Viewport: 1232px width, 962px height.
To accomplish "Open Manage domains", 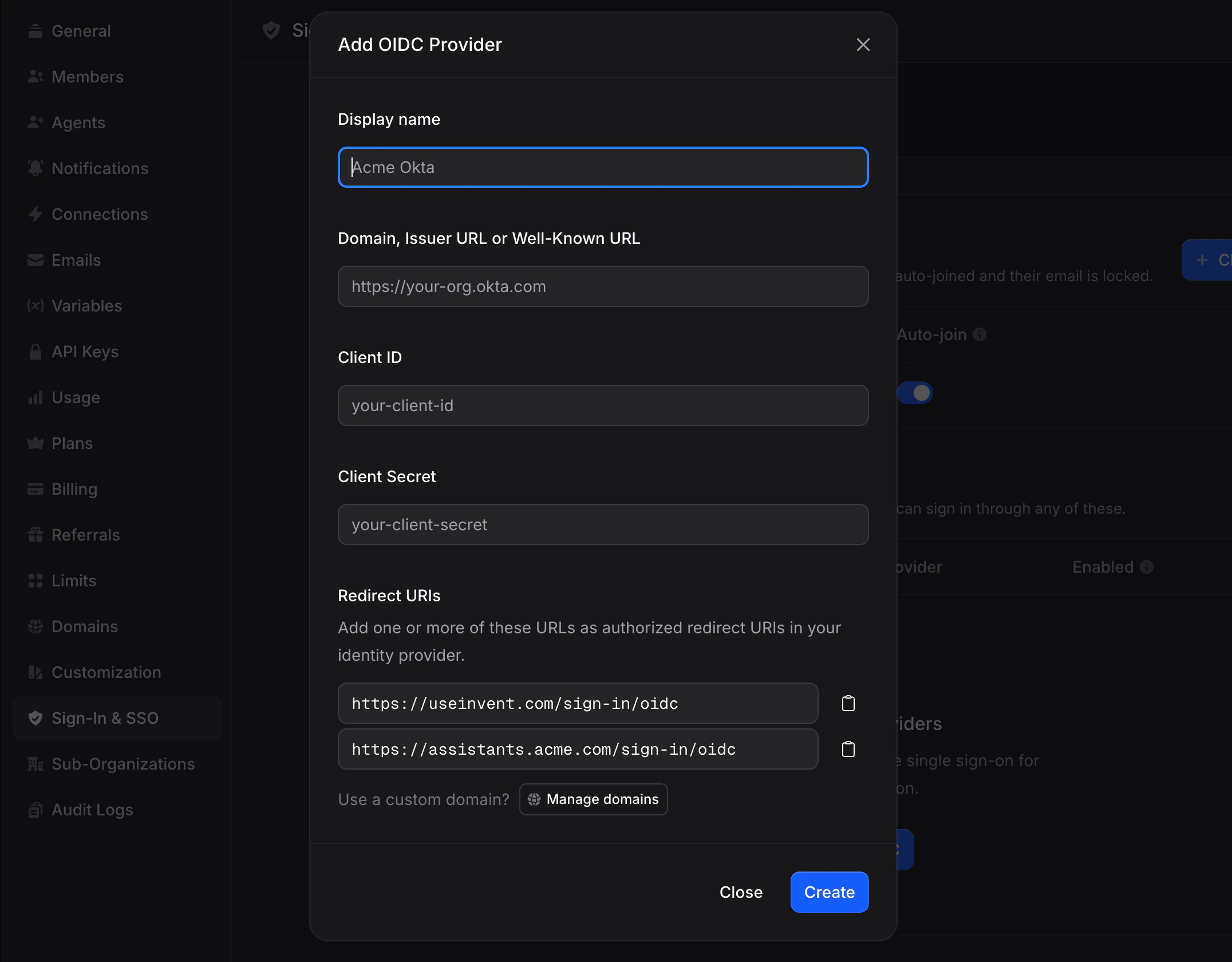I will click(x=593, y=799).
